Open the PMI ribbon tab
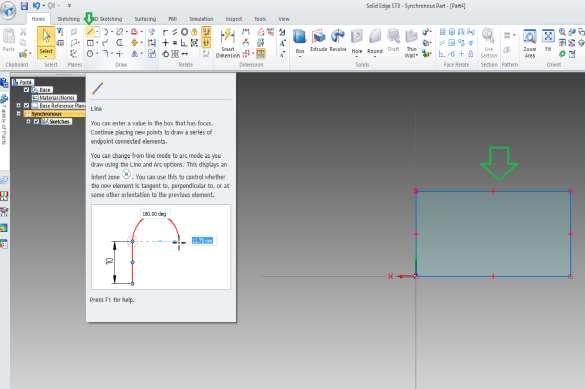Viewport: 585px width, 389px height. click(172, 19)
